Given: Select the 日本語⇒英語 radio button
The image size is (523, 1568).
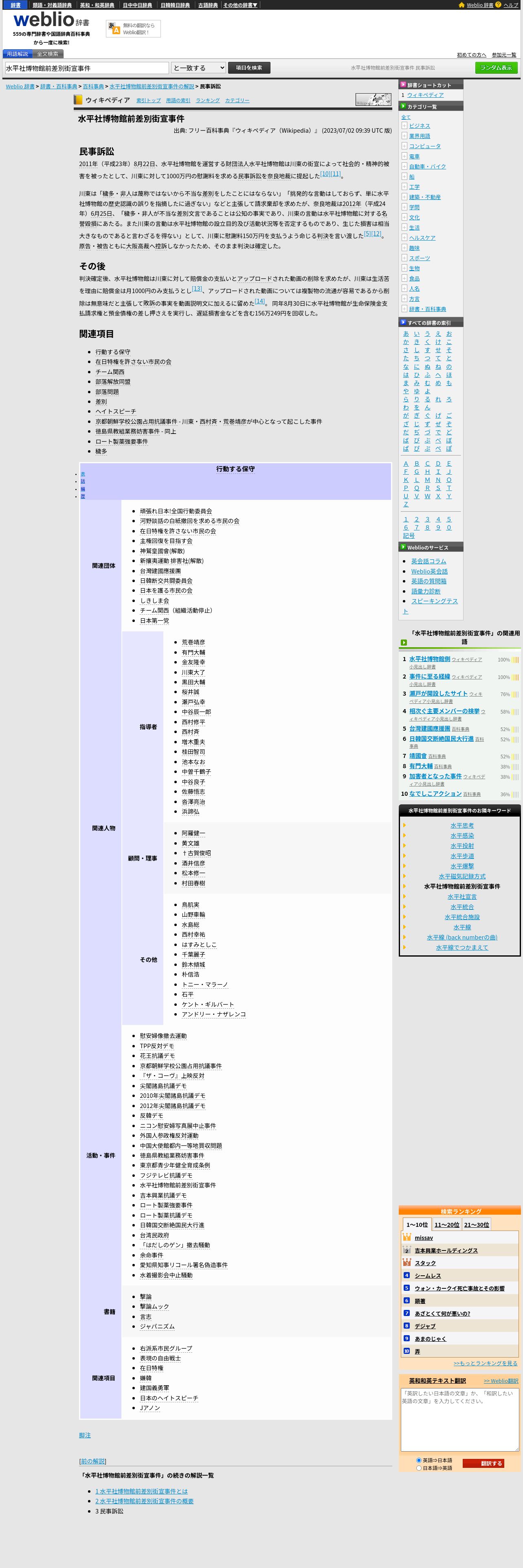Looking at the screenshot, I should click(419, 1468).
